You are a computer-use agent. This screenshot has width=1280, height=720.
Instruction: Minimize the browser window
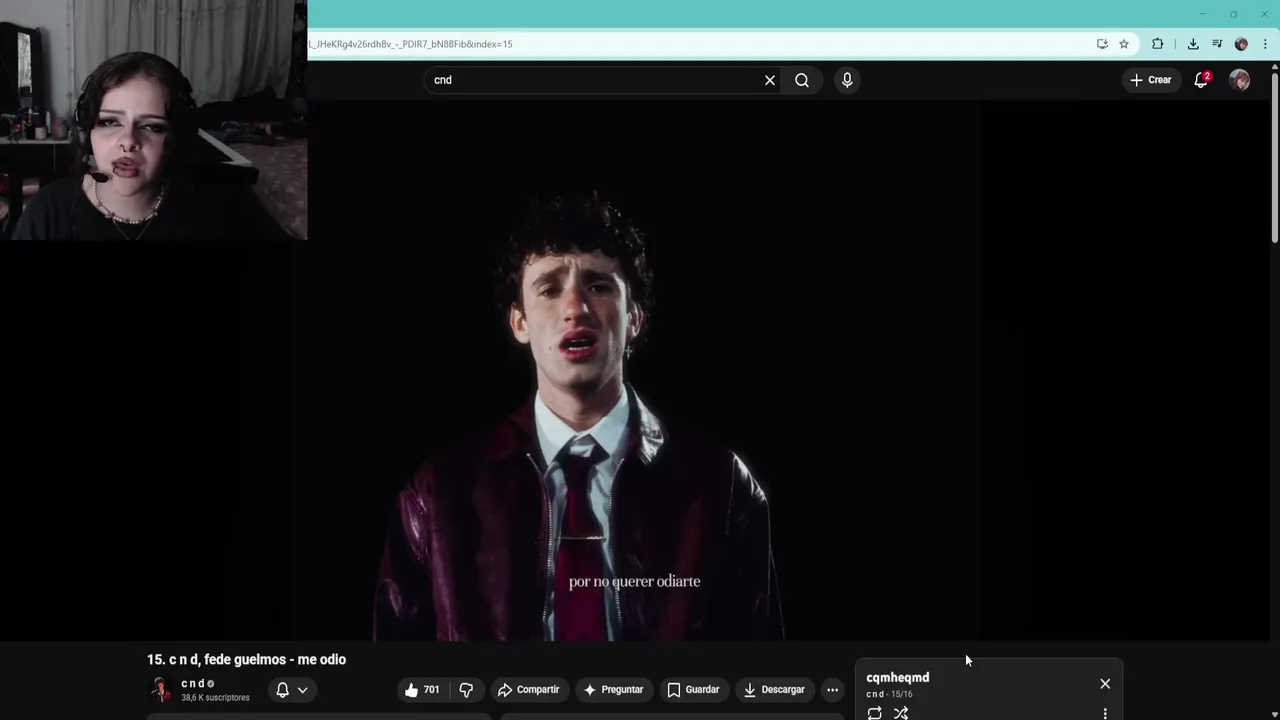pyautogui.click(x=1202, y=14)
